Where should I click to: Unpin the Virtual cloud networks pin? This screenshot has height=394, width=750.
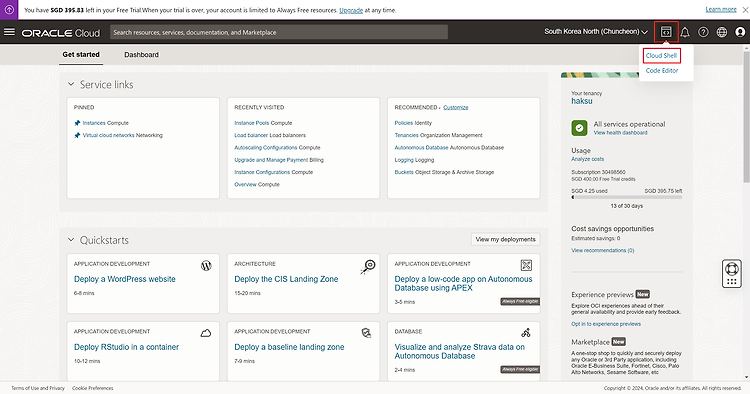(77, 135)
